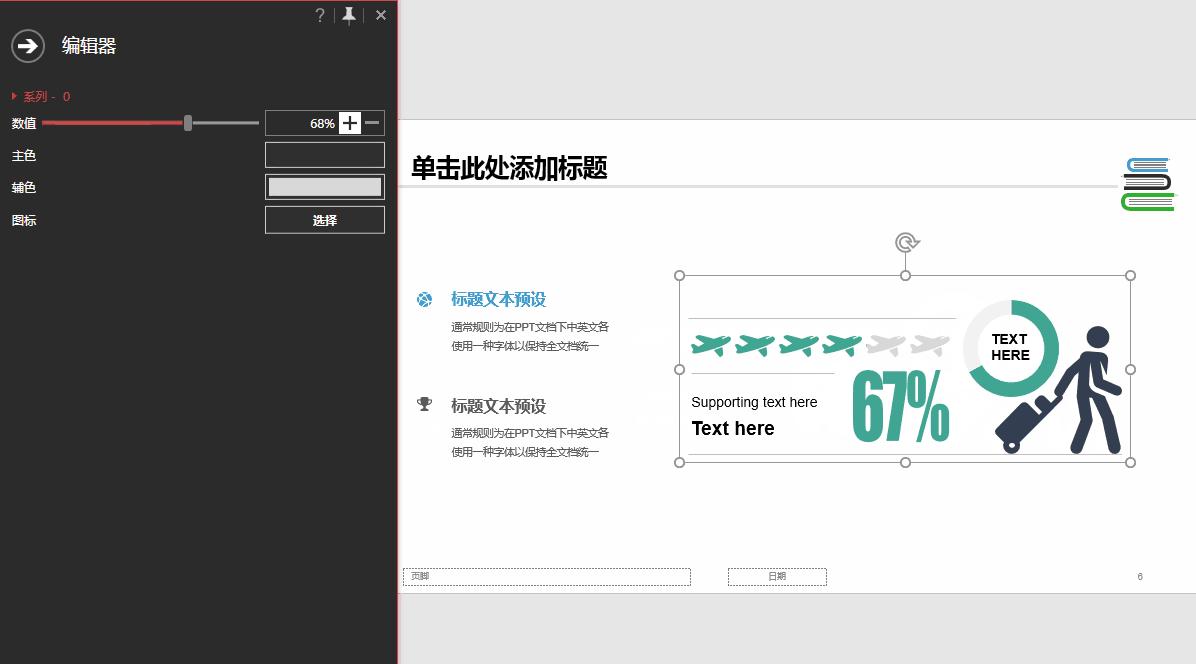Click the 选择 button to pick an icon
This screenshot has width=1196, height=664.
tap(324, 219)
